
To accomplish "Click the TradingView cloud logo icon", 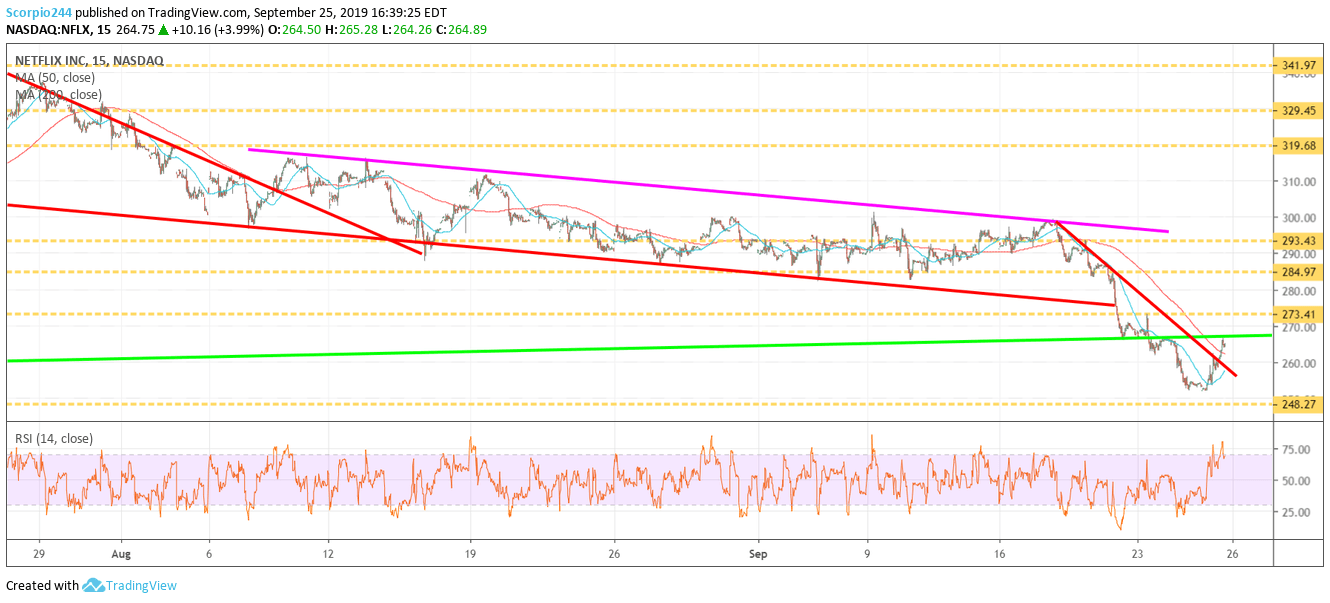I will click(x=93, y=585).
